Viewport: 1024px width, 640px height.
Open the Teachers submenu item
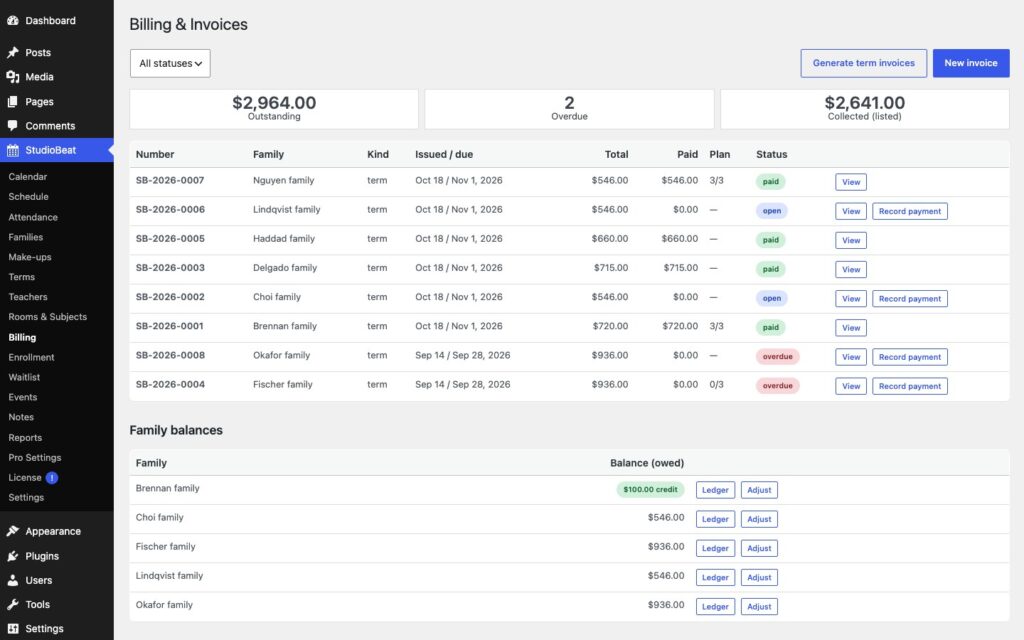(27, 296)
